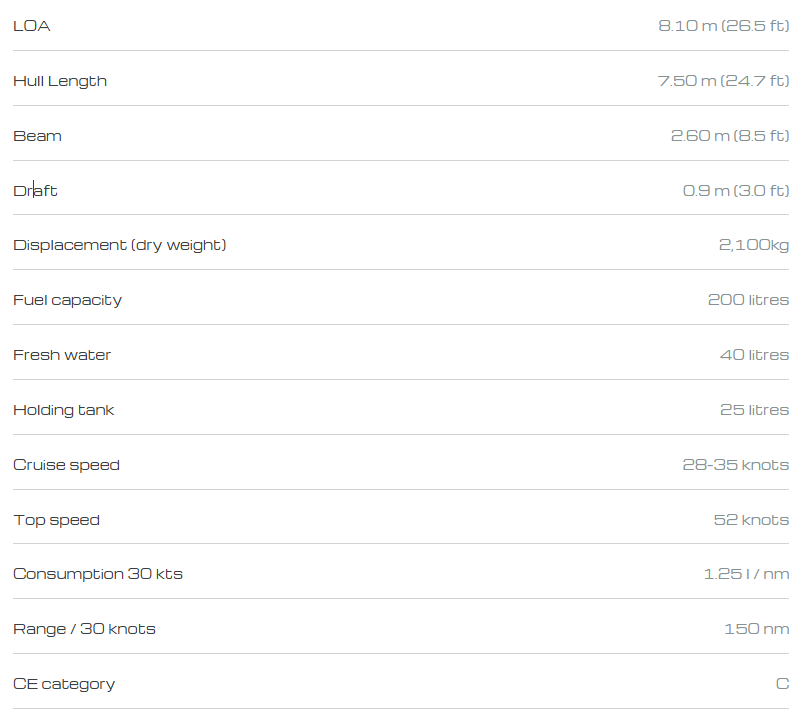The height and width of the screenshot is (726, 811).
Task: Click the Draft label text
Action: coord(35,191)
